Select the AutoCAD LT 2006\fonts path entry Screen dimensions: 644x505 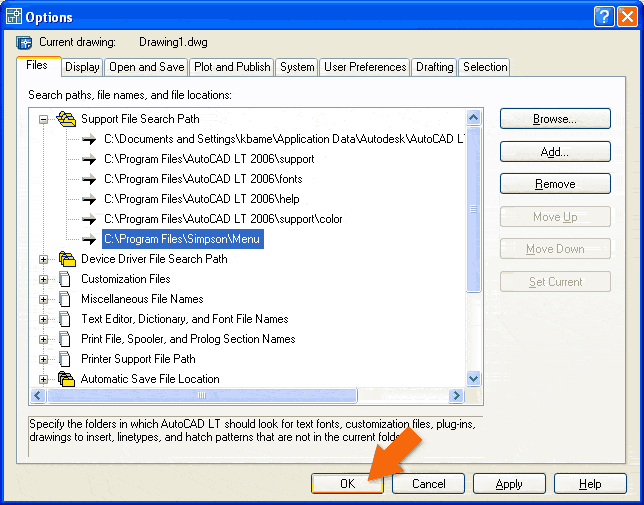pyautogui.click(x=202, y=179)
